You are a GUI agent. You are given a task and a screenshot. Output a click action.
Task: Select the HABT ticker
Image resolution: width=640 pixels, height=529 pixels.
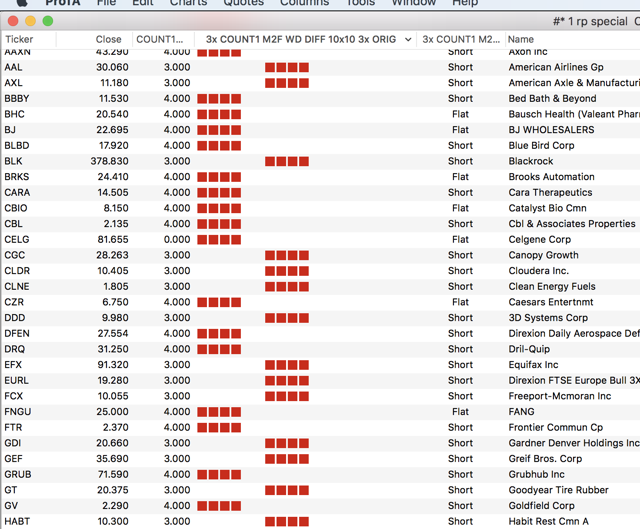17,521
